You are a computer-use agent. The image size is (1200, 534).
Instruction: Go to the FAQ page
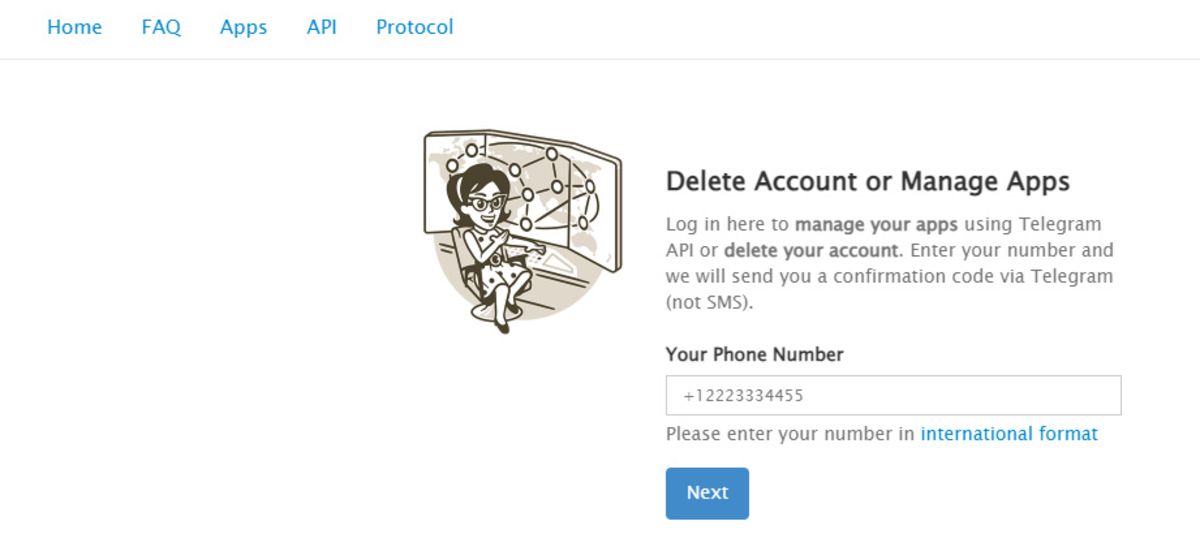click(x=161, y=28)
